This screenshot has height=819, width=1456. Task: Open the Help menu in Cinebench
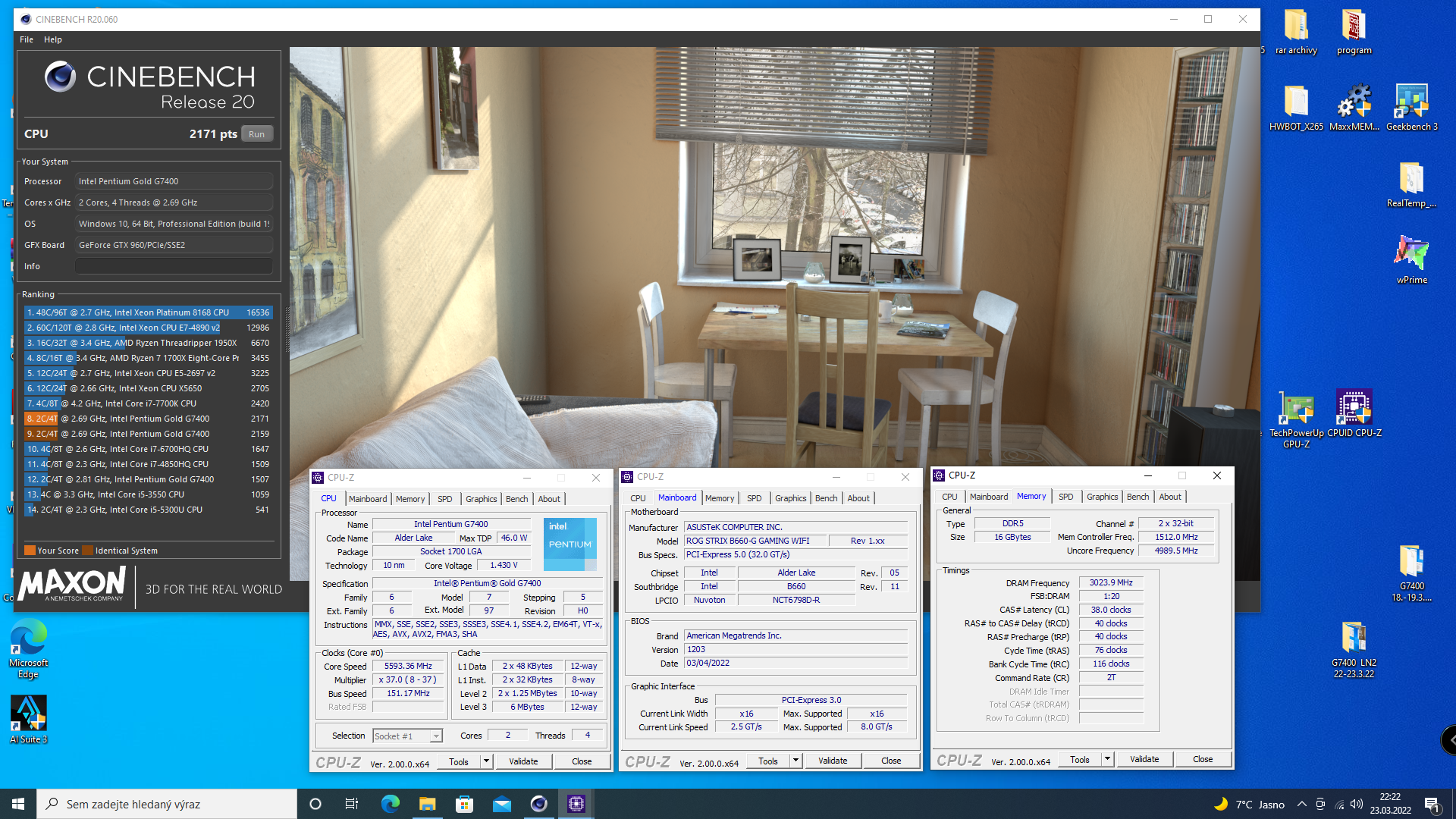(x=53, y=39)
